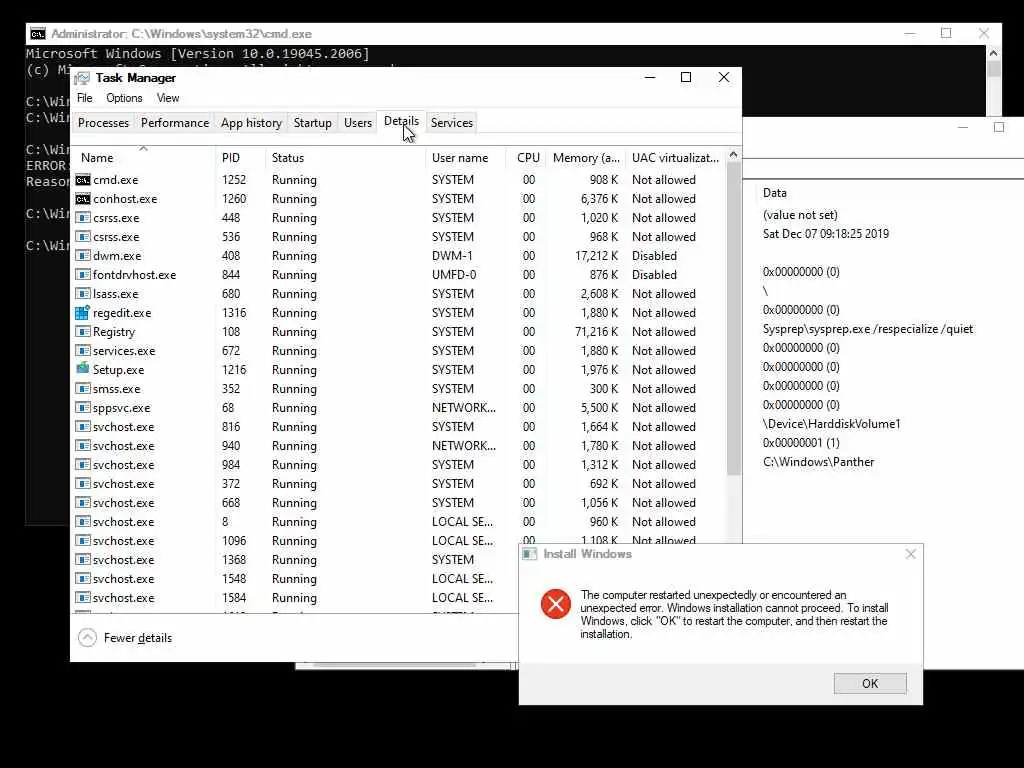This screenshot has height=768, width=1024.
Task: Click the Registry process icon
Action: pos(83,331)
